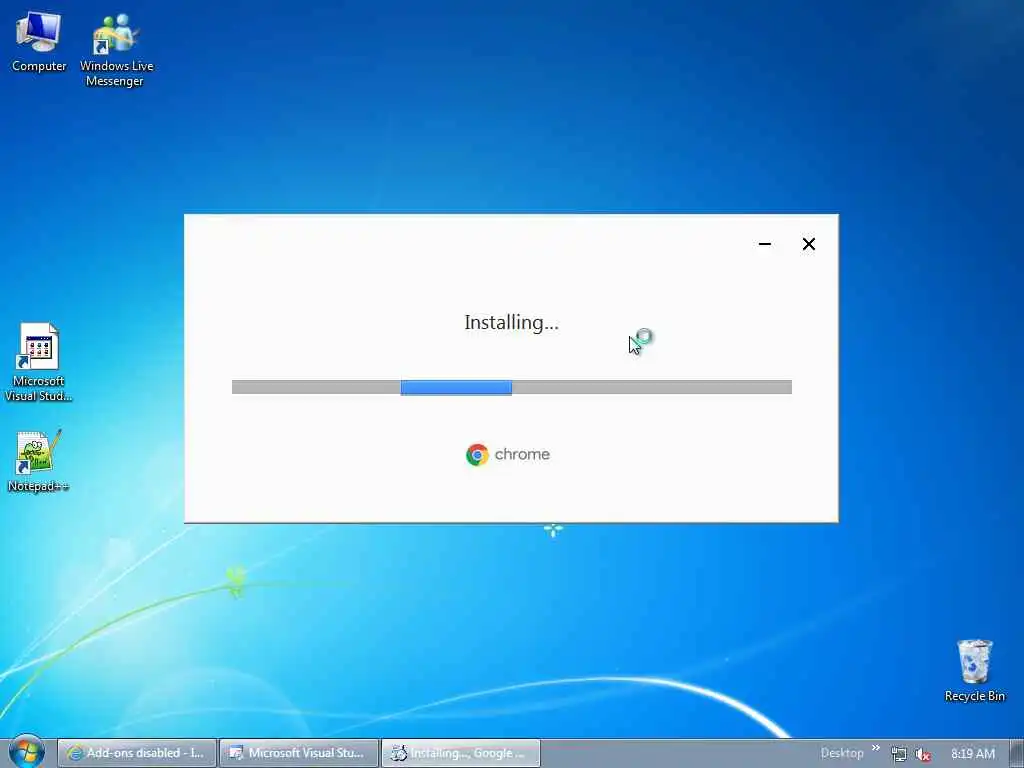This screenshot has width=1024, height=768.
Task: Click the Chrome logo in installer
Action: [477, 455]
